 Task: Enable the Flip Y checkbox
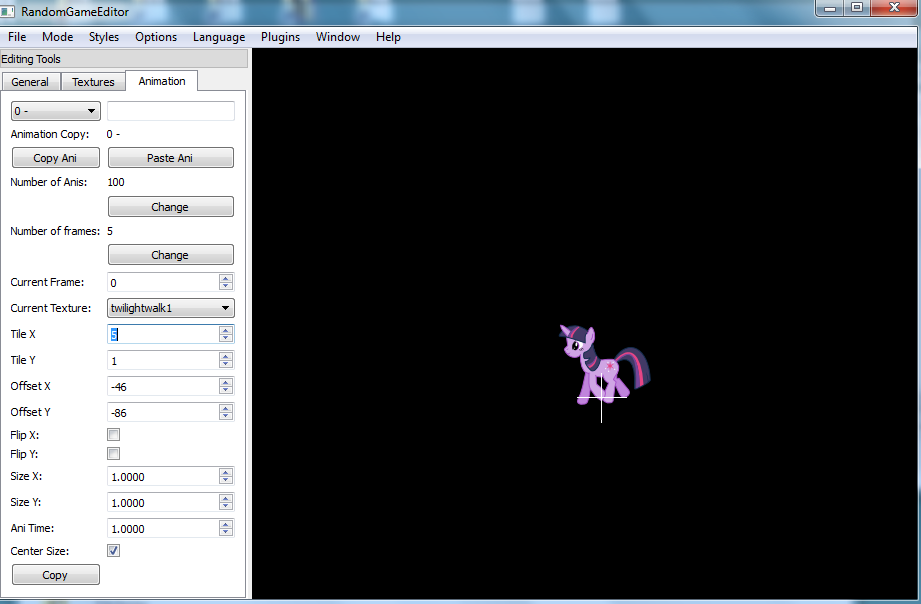click(113, 454)
